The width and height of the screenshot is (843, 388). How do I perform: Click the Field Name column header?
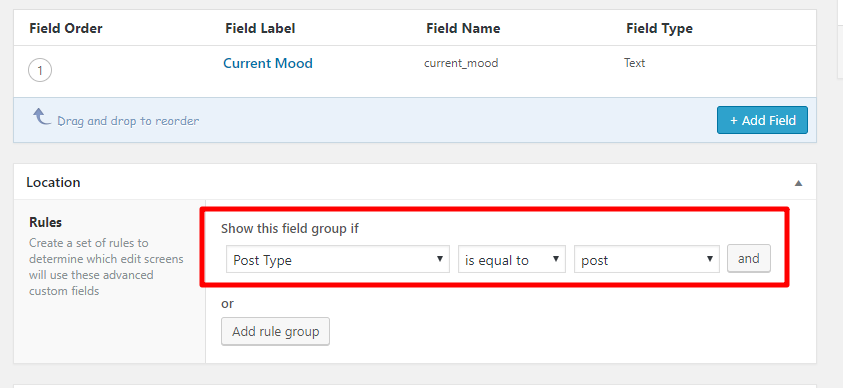click(x=463, y=28)
